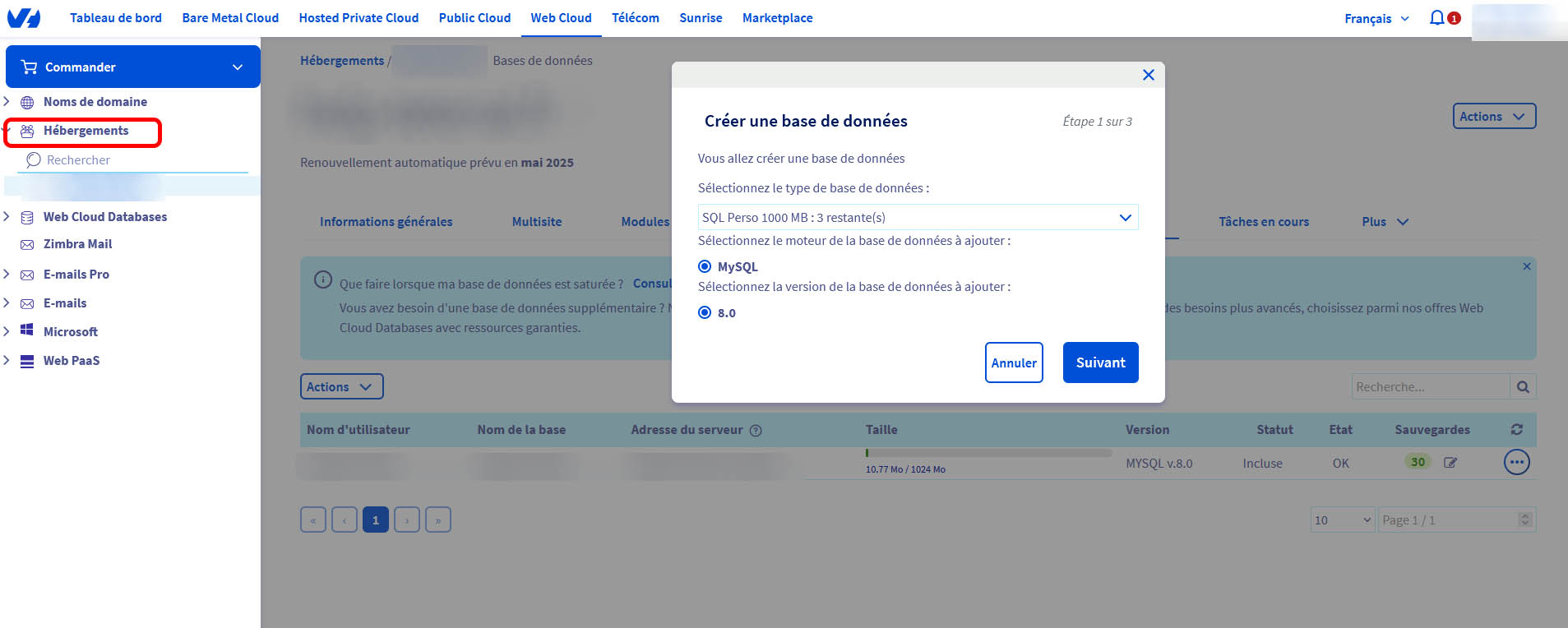Click the search magnifier icon
This screenshot has width=1568, height=628.
1523,387
